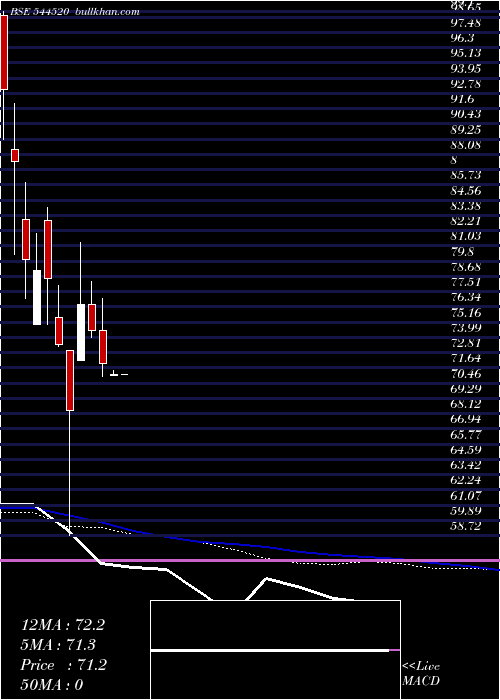
Task: Select the 70.46 price axis label
Action: point(466,374)
